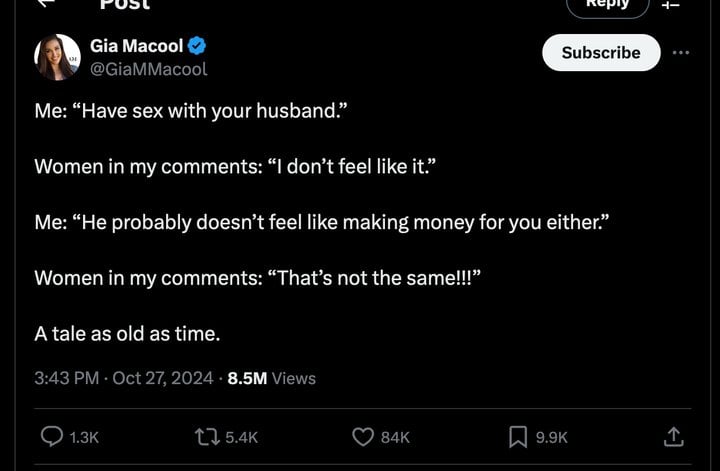Expand the repost arrows menu

click(x=208, y=437)
